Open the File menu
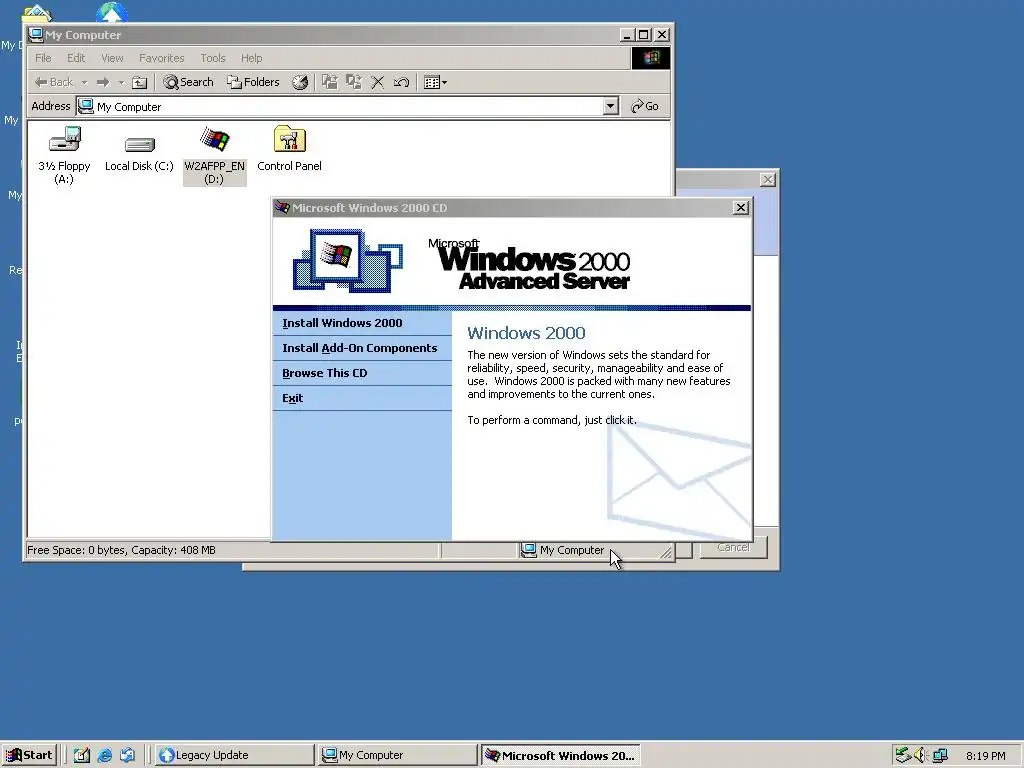This screenshot has width=1024, height=768. (43, 58)
